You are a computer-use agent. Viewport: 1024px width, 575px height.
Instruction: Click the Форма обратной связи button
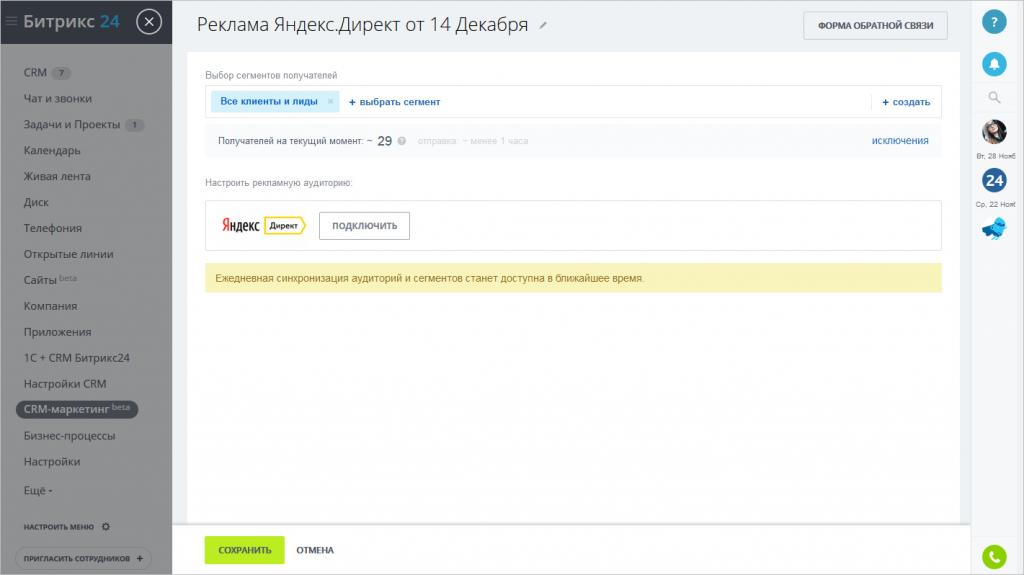point(875,25)
